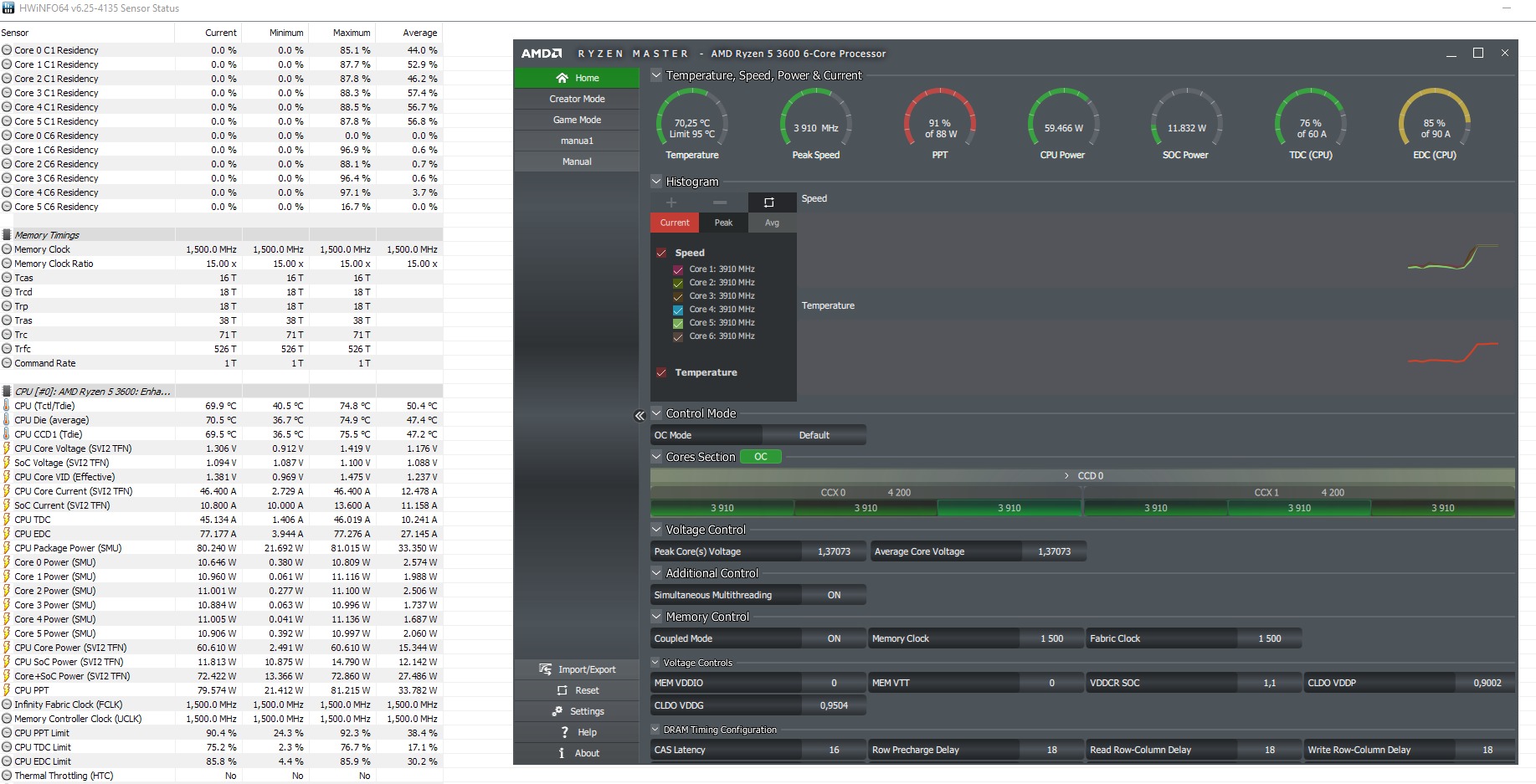Toggle the Temperature checkbox in Histogram
Image resolution: width=1536 pixels, height=784 pixels.
point(661,372)
